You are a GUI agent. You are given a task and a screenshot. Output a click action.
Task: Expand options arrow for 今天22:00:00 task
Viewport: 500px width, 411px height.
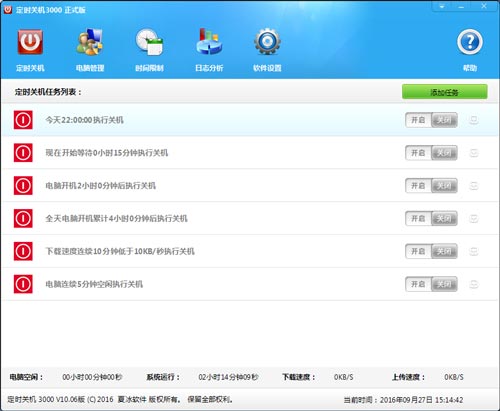[474, 120]
